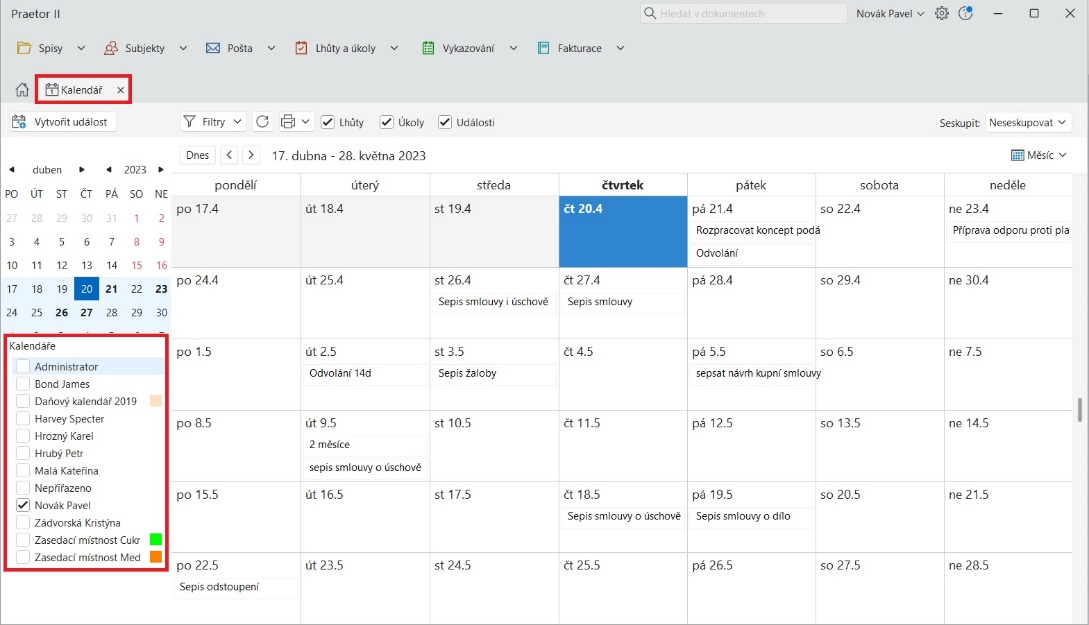Image resolution: width=1089 pixels, height=625 pixels.
Task: Click the refresh icon in calendar toolbar
Action: pos(262,122)
